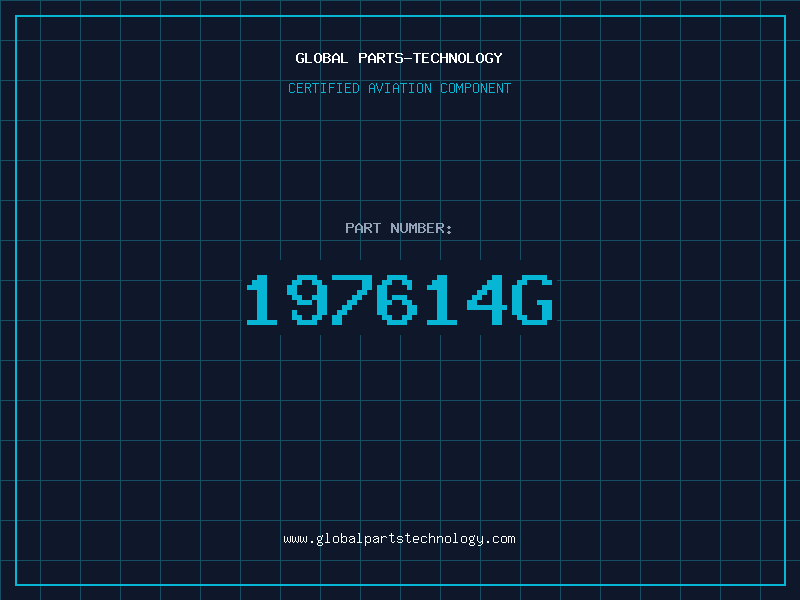
Task: Click the www prefix of the URL
Action: 295,540
